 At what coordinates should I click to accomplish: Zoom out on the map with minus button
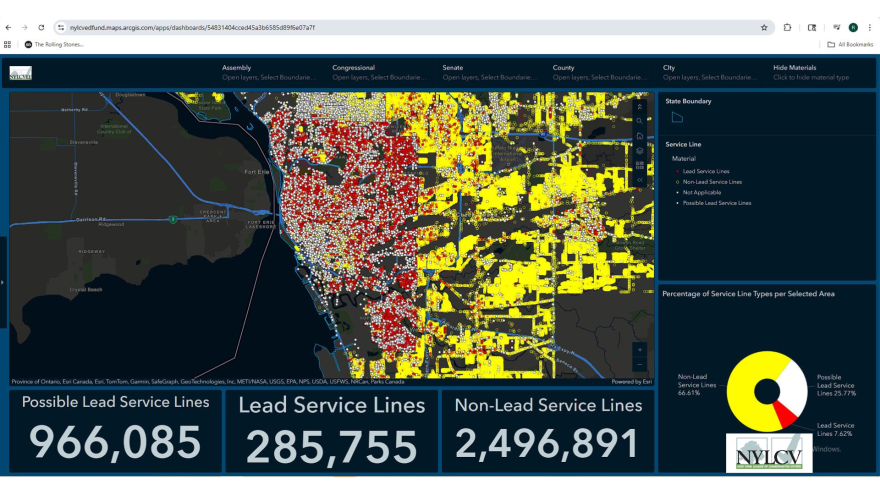point(640,364)
